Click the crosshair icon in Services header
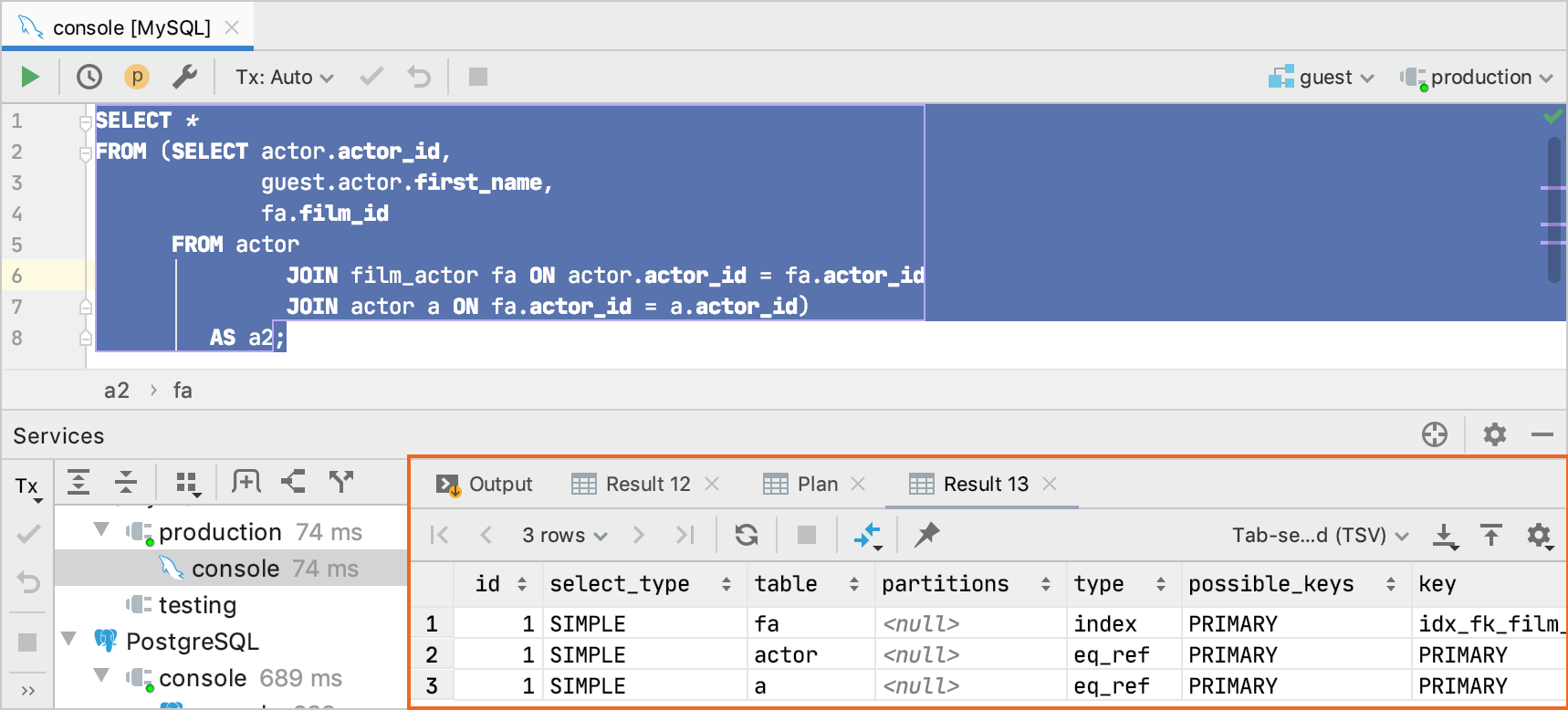 pyautogui.click(x=1435, y=434)
